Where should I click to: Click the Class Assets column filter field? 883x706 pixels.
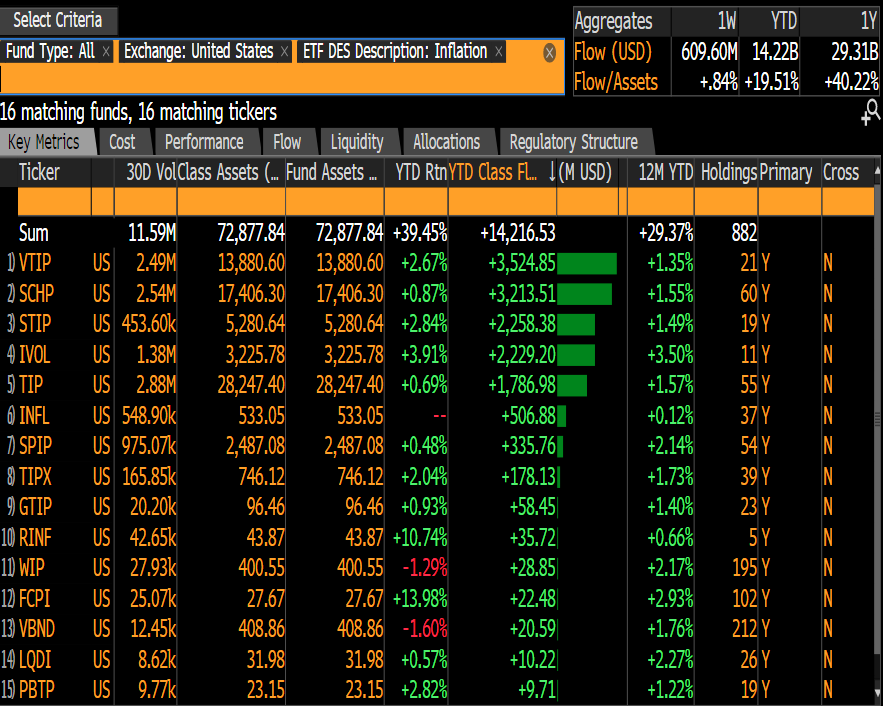click(231, 202)
